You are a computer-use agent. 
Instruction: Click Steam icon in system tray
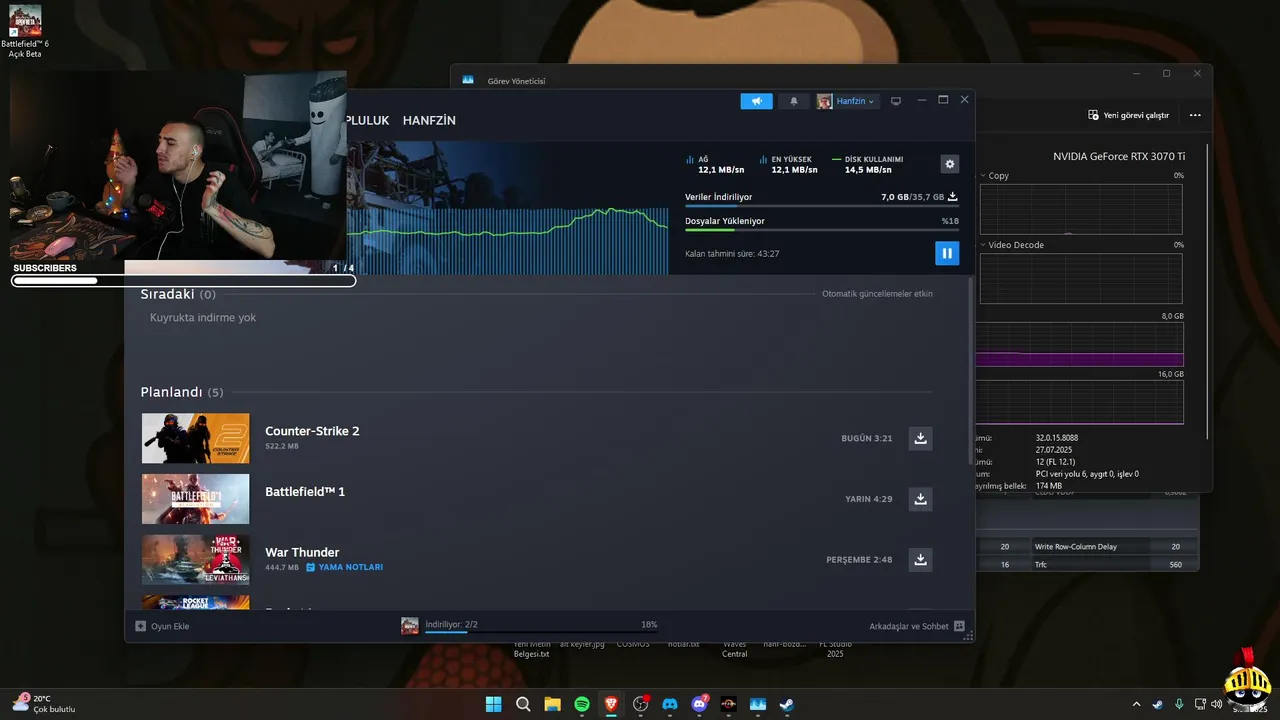(x=1158, y=704)
